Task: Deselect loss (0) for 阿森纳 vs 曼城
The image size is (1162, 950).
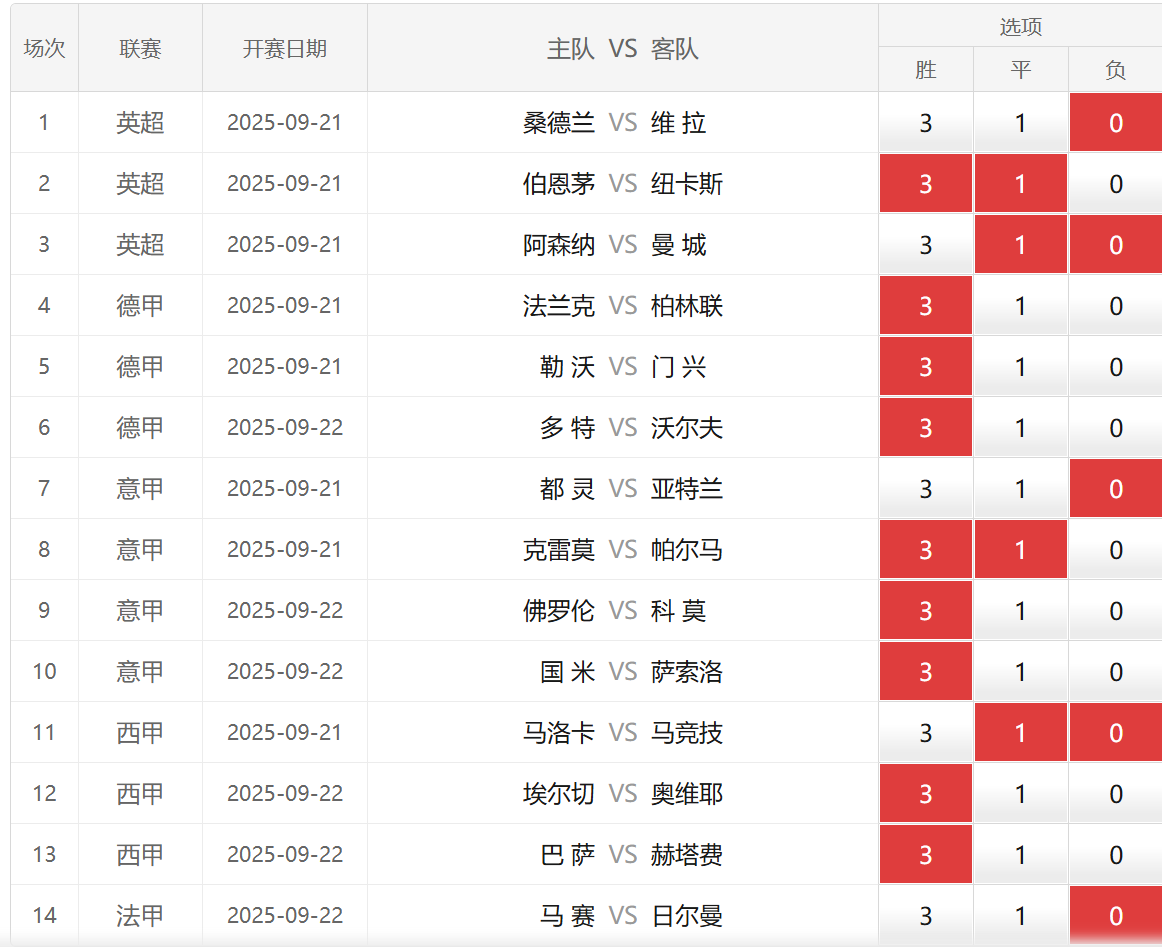Action: pos(1115,245)
